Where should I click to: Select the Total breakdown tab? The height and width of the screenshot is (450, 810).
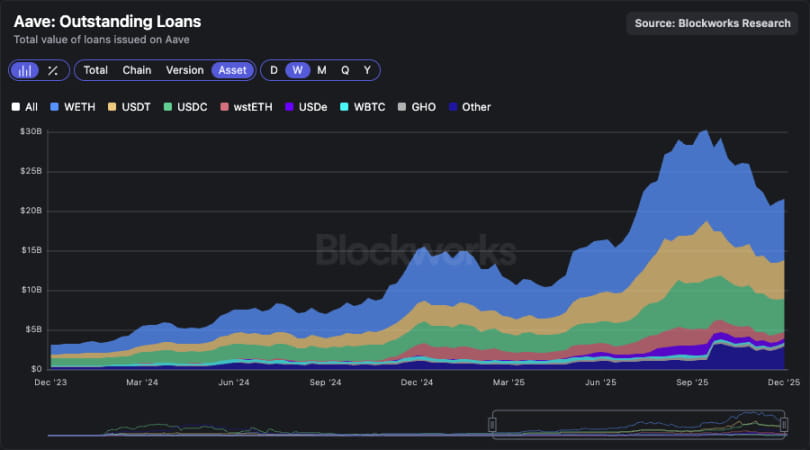[x=95, y=70]
